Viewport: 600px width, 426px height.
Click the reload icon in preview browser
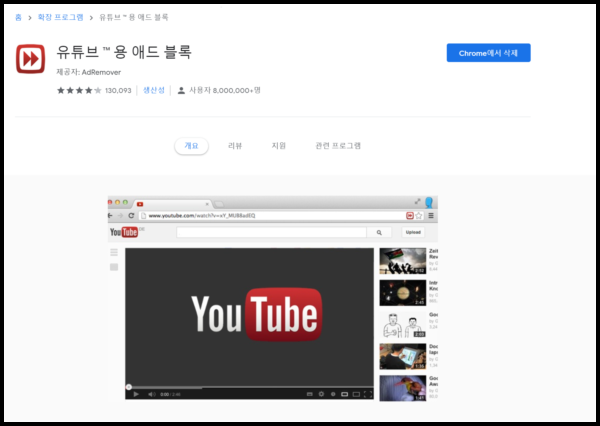(x=131, y=215)
